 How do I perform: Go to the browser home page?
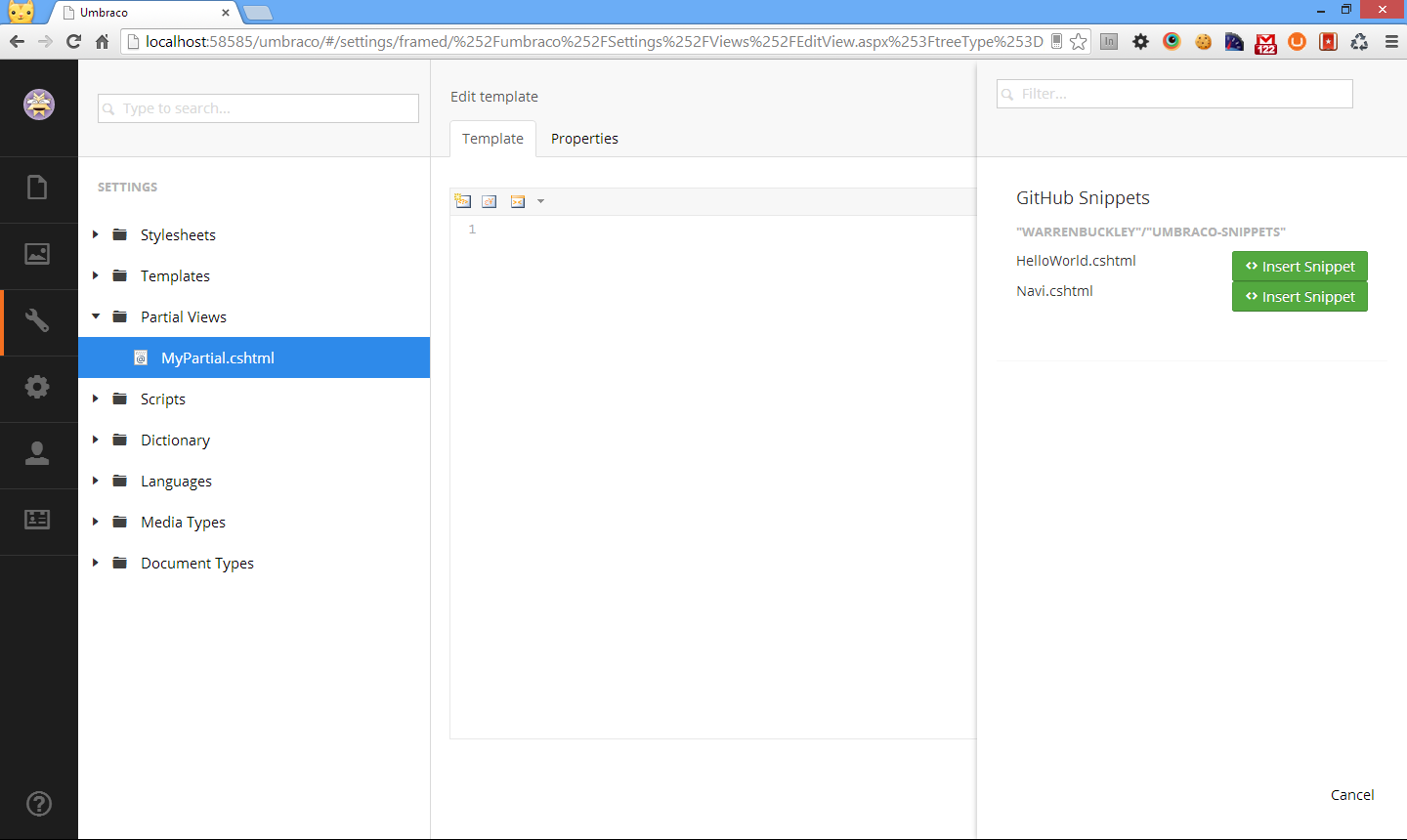point(102,41)
